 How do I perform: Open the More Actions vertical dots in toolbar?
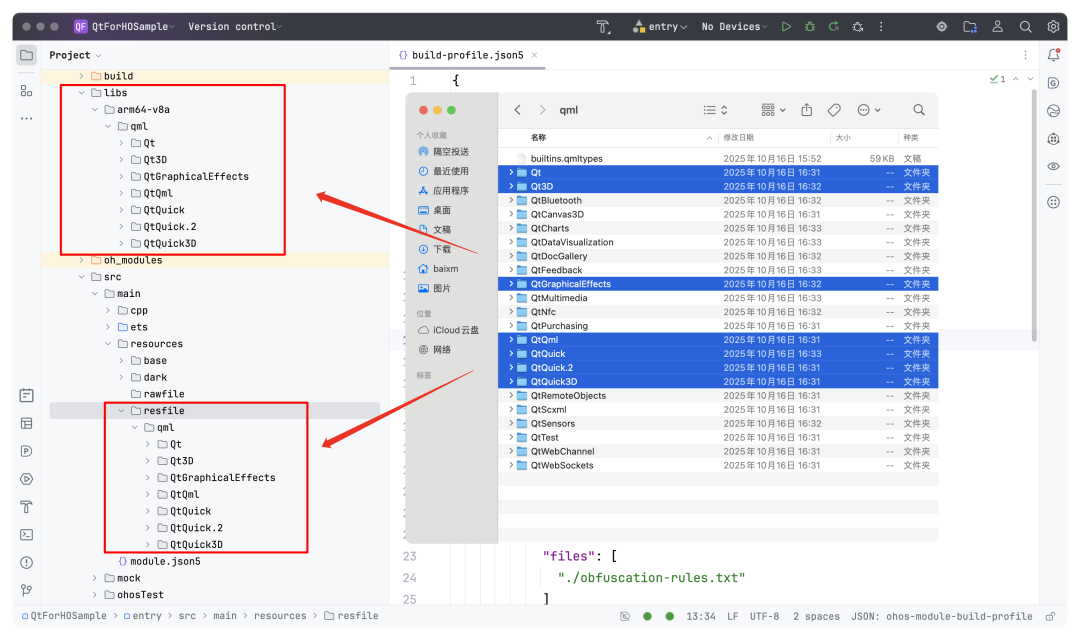point(881,27)
